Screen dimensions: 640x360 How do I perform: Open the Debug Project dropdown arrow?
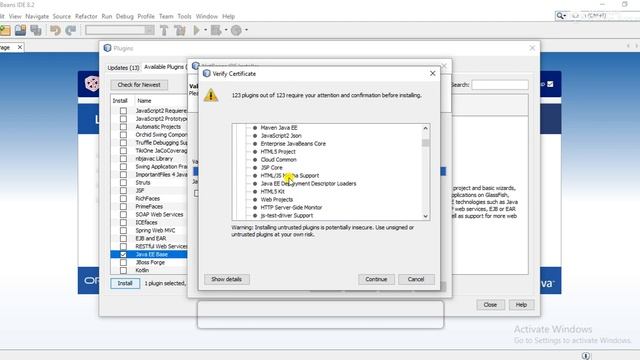coord(226,30)
